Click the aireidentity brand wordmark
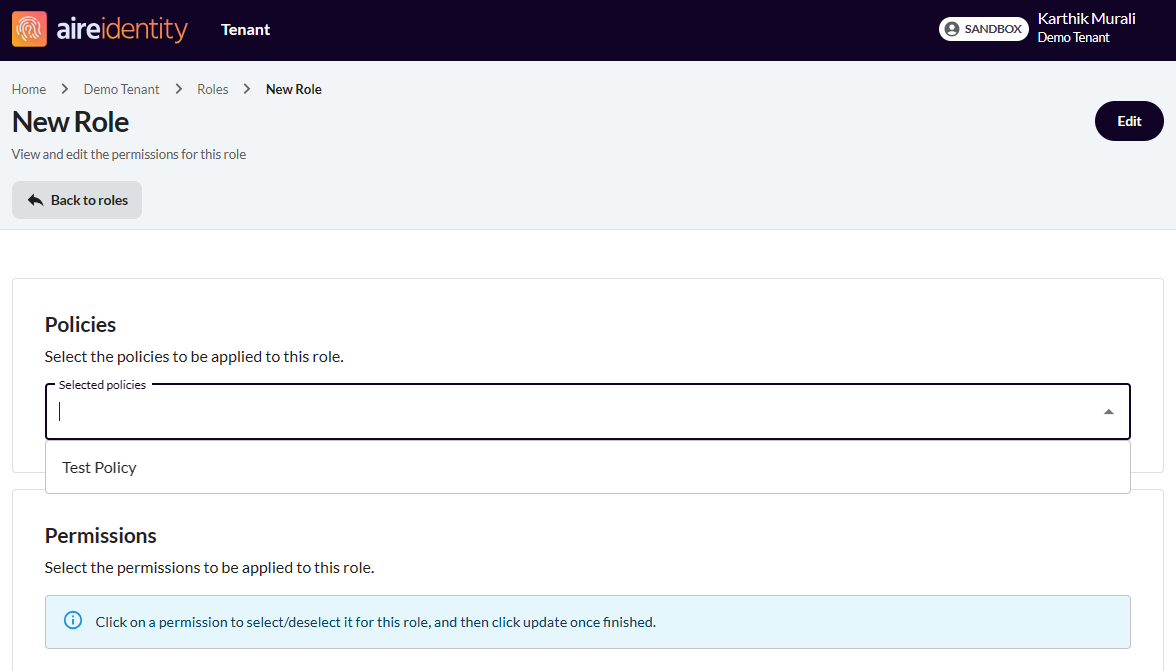Image resolution: width=1176 pixels, height=671 pixels. [x=122, y=29]
